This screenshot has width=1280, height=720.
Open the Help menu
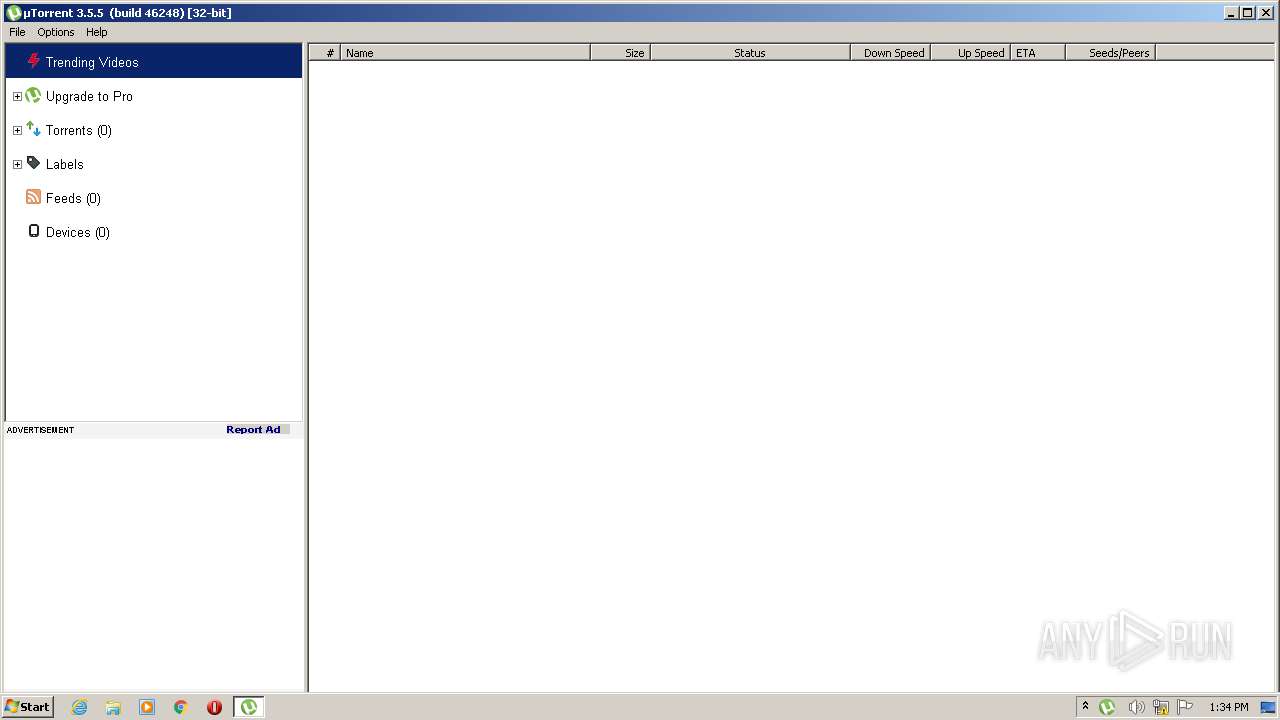click(97, 32)
